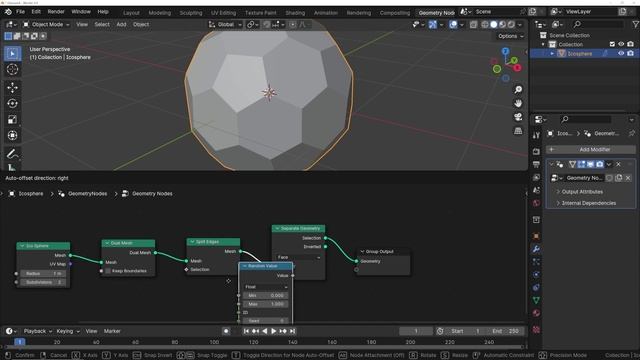Open View Layer properties tab icon
This screenshot has width=640, height=360.
click(536, 178)
